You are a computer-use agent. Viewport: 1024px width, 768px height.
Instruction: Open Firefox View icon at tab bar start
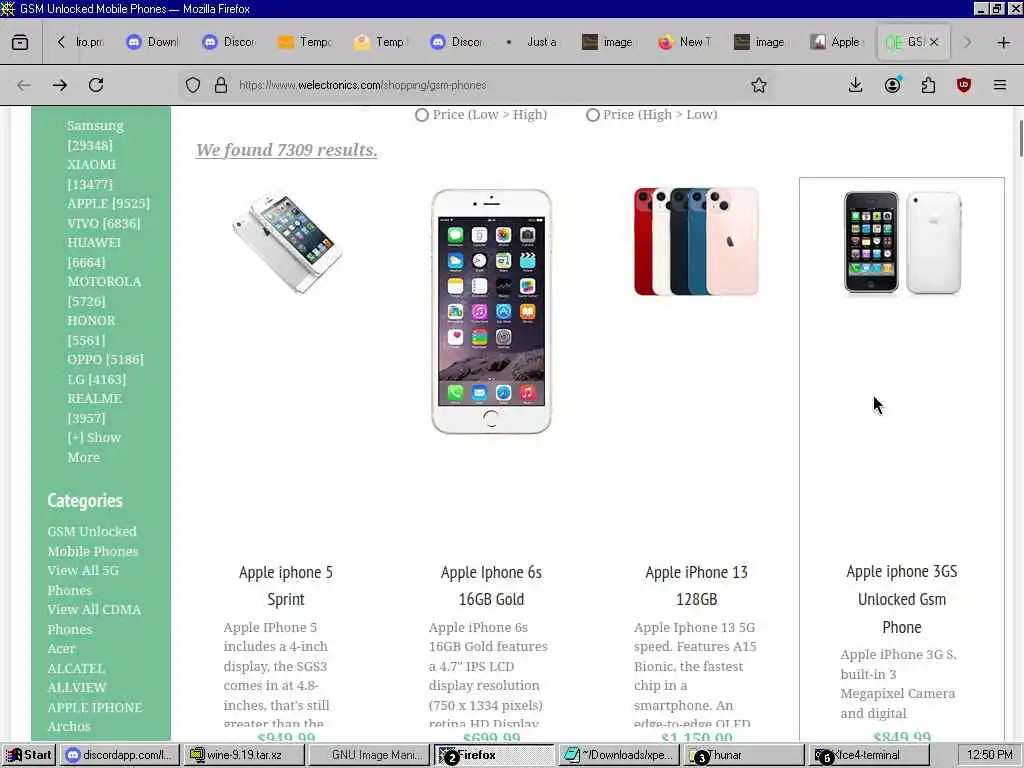coord(20,42)
